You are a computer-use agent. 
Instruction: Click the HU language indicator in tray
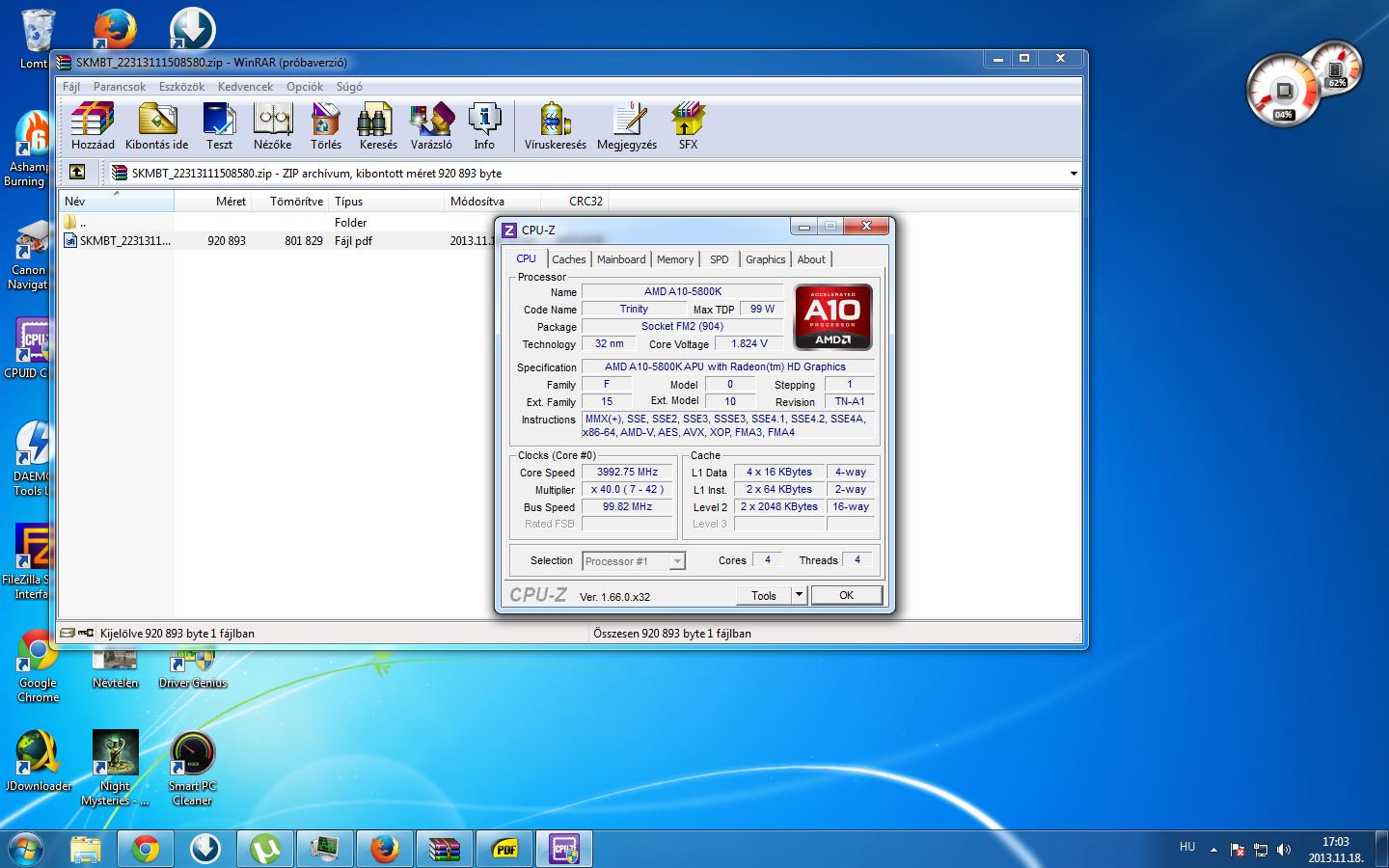point(1187,847)
